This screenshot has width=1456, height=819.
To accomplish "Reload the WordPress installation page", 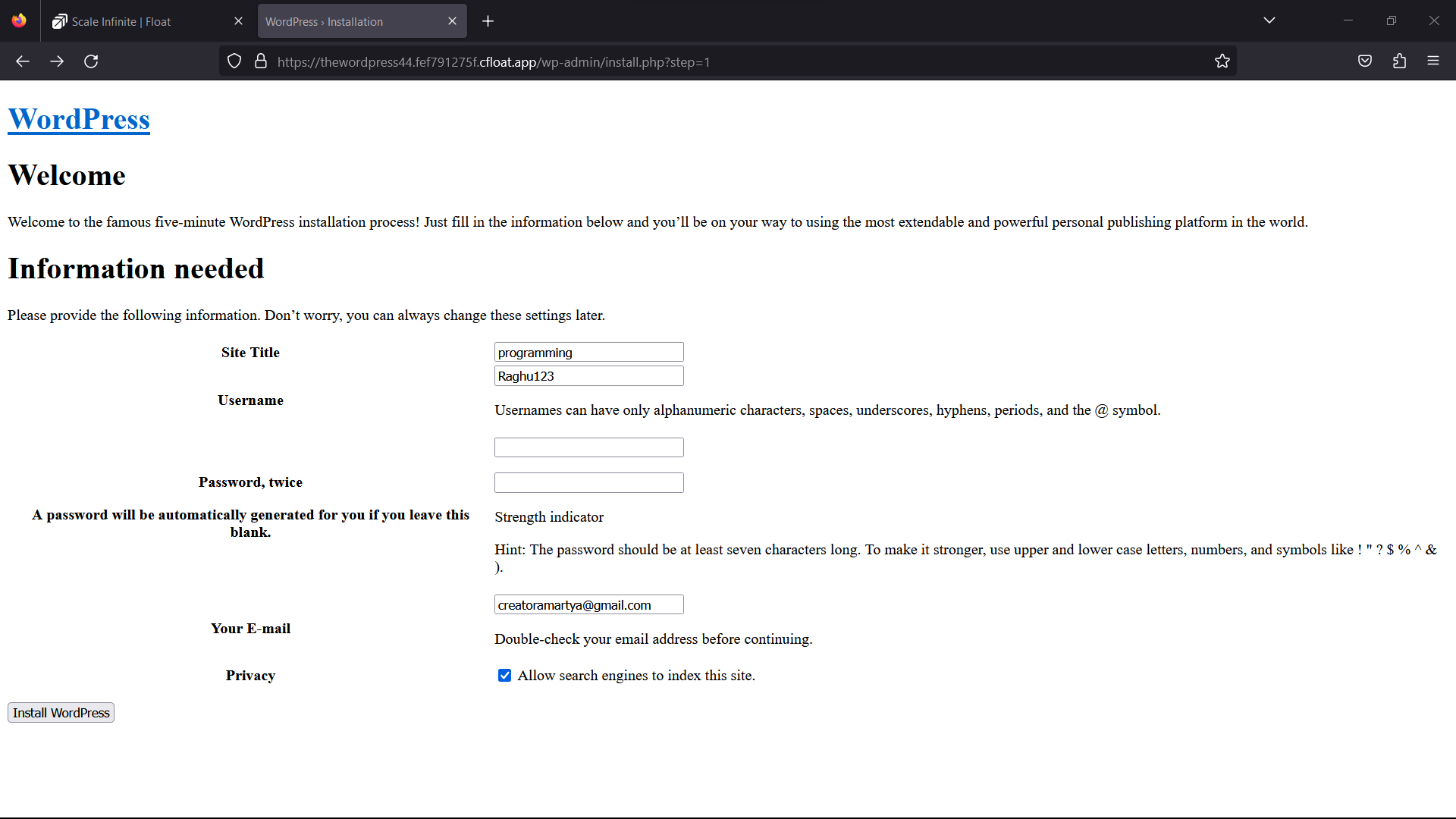I will [x=91, y=61].
